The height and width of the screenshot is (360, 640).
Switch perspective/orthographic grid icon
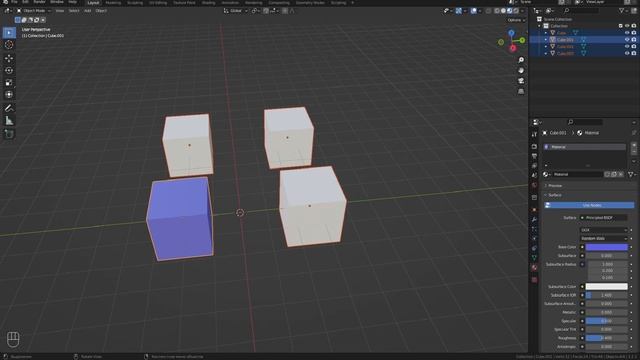pyautogui.click(x=521, y=91)
